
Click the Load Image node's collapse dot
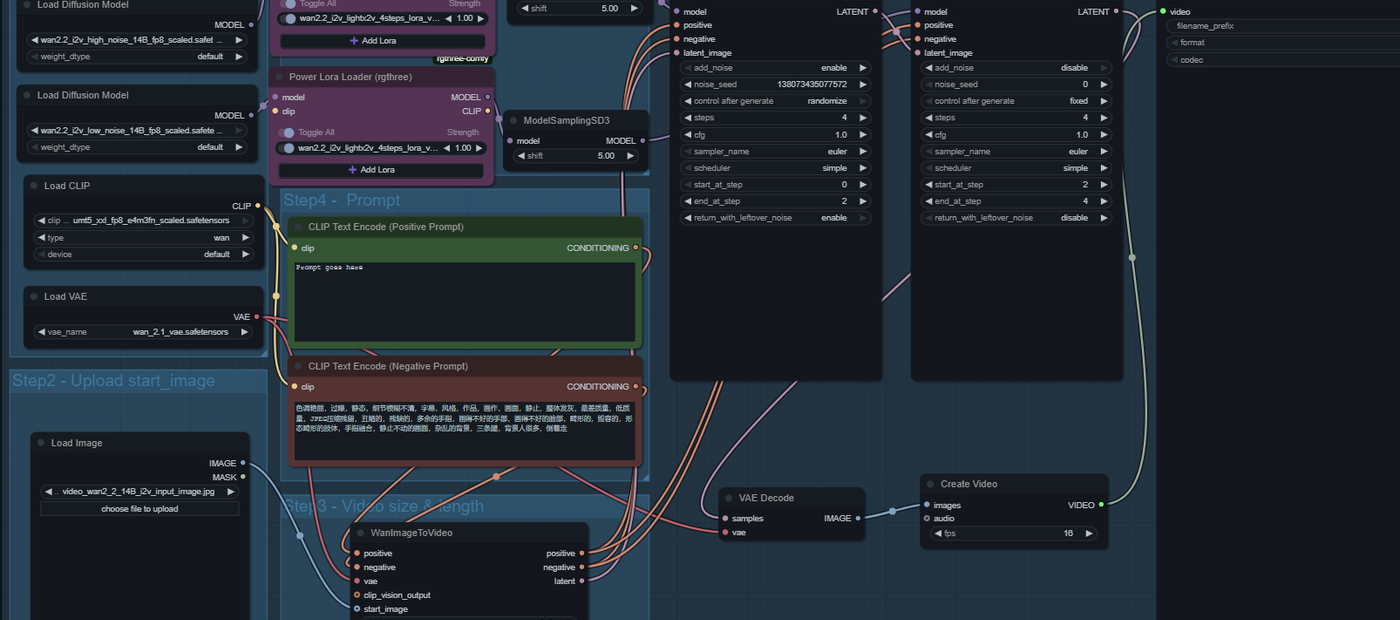coord(39,443)
